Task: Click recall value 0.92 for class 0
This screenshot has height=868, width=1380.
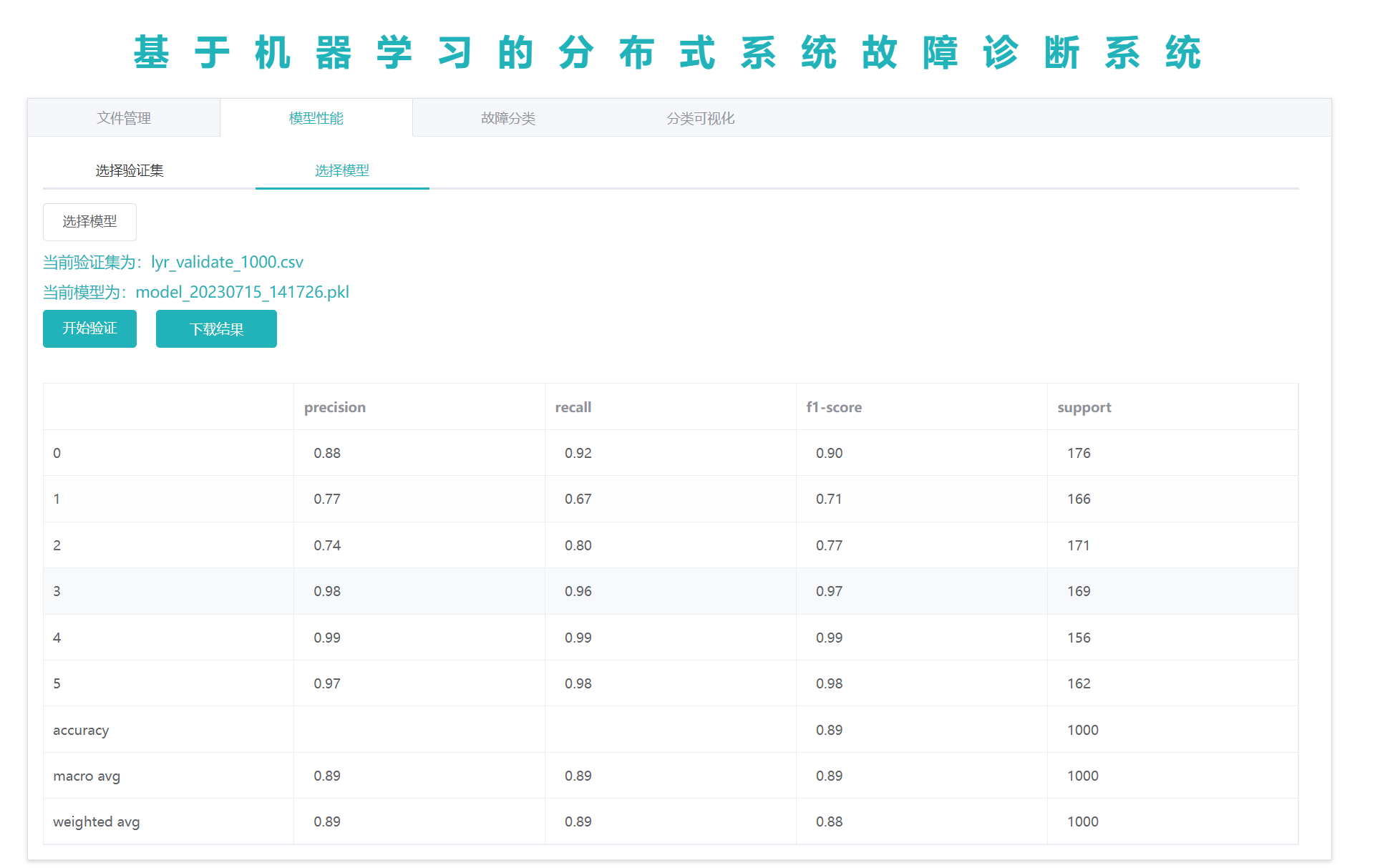Action: click(x=578, y=453)
